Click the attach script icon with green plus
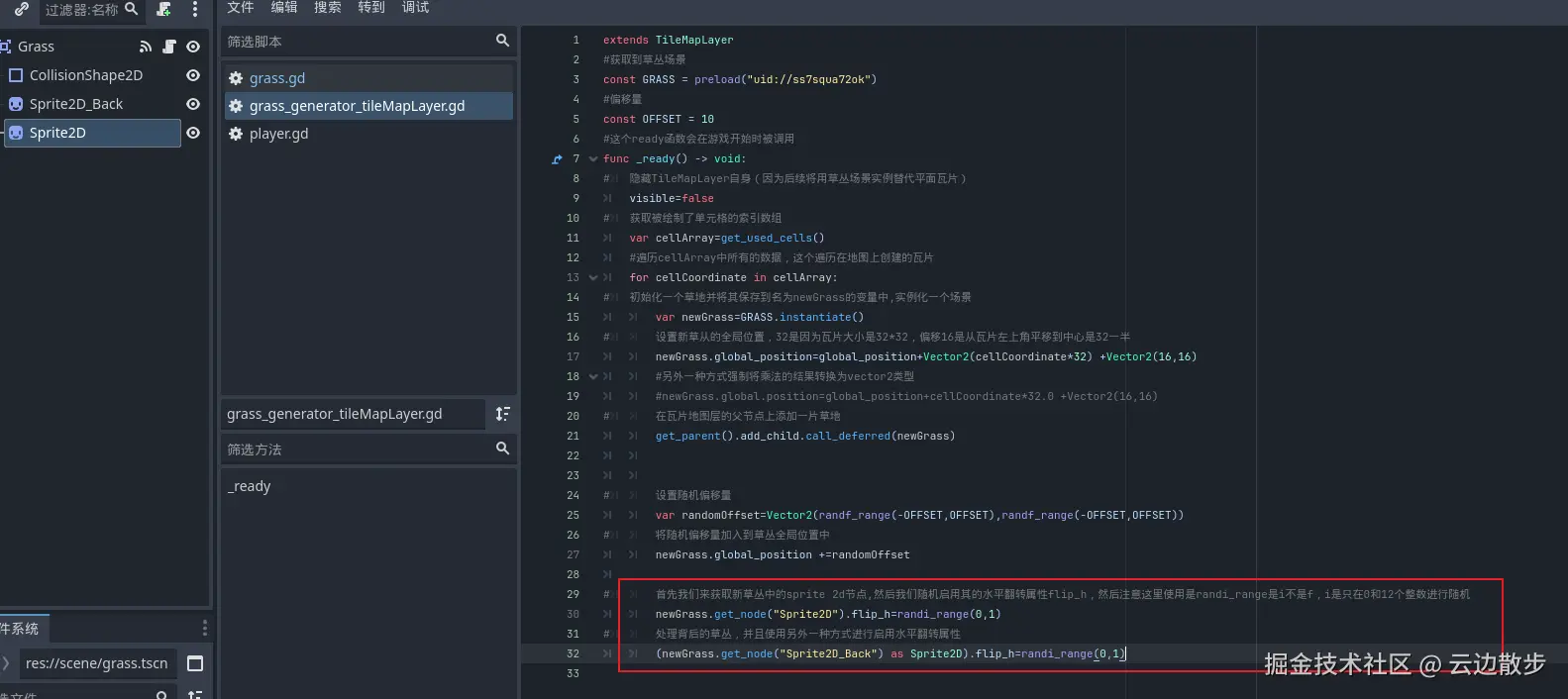The image size is (1568, 699). coord(163,9)
